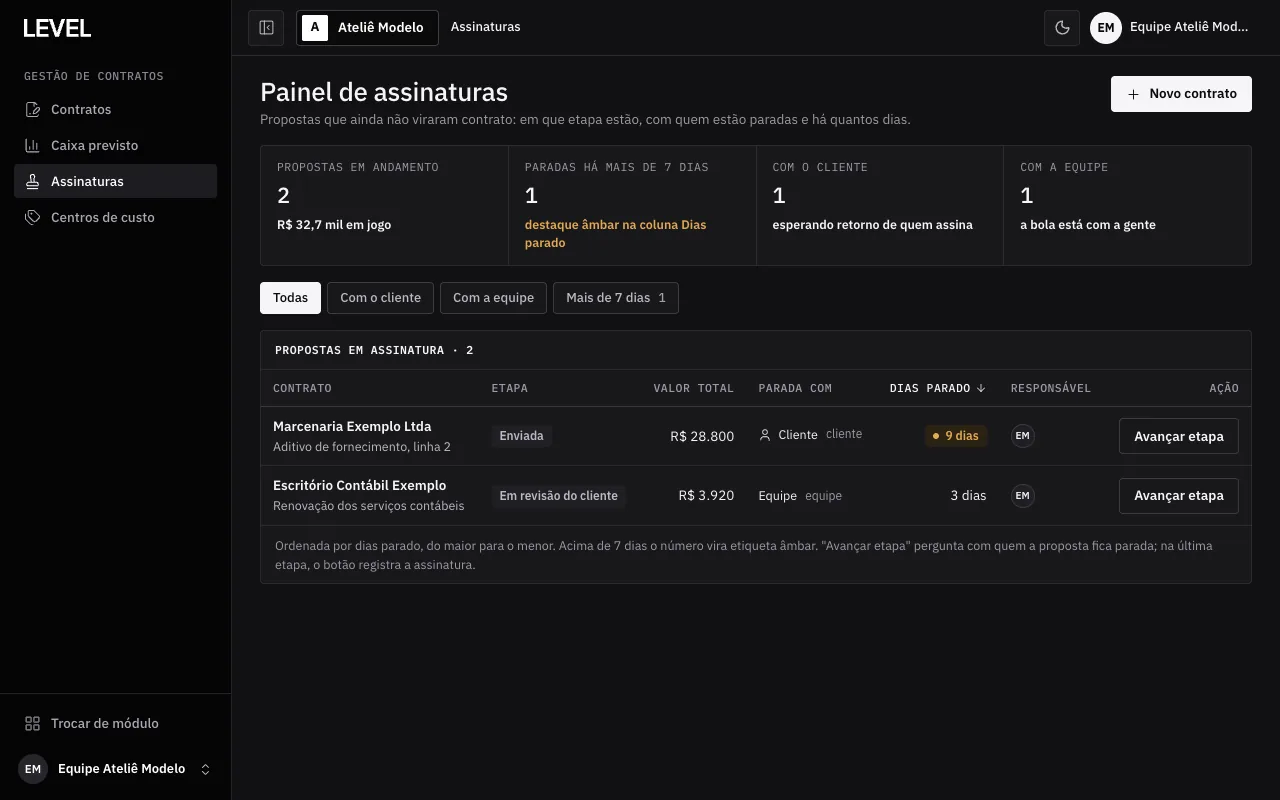Click the Propostas em andamento card
This screenshot has height=800, width=1280.
385,205
